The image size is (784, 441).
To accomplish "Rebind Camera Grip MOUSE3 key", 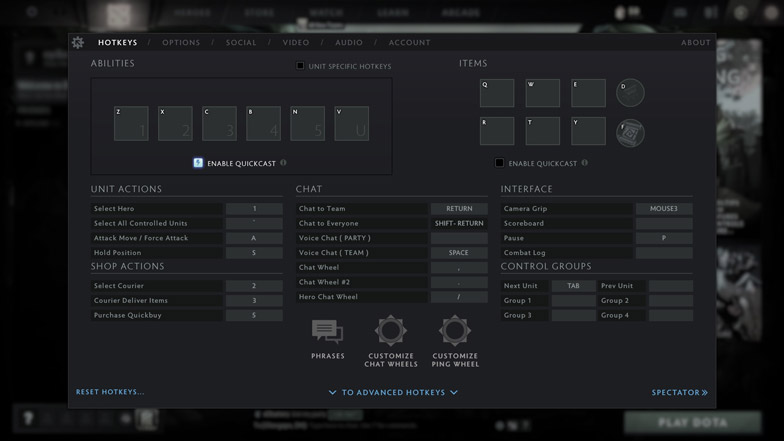I will (x=664, y=208).
